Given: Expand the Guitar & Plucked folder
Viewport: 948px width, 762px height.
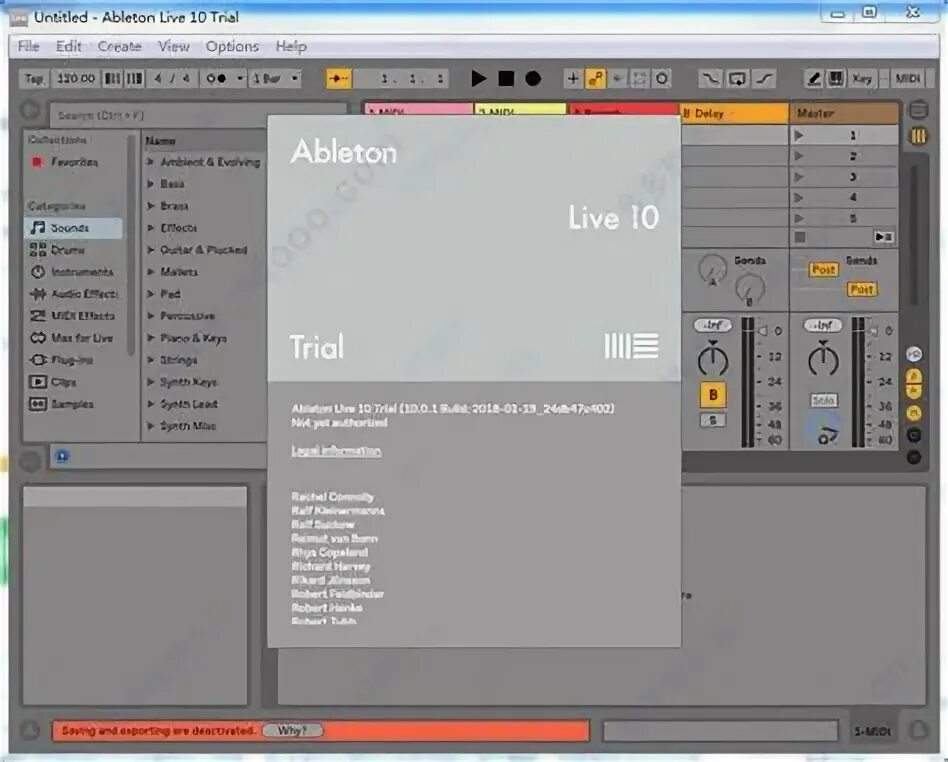Looking at the screenshot, I should [151, 250].
